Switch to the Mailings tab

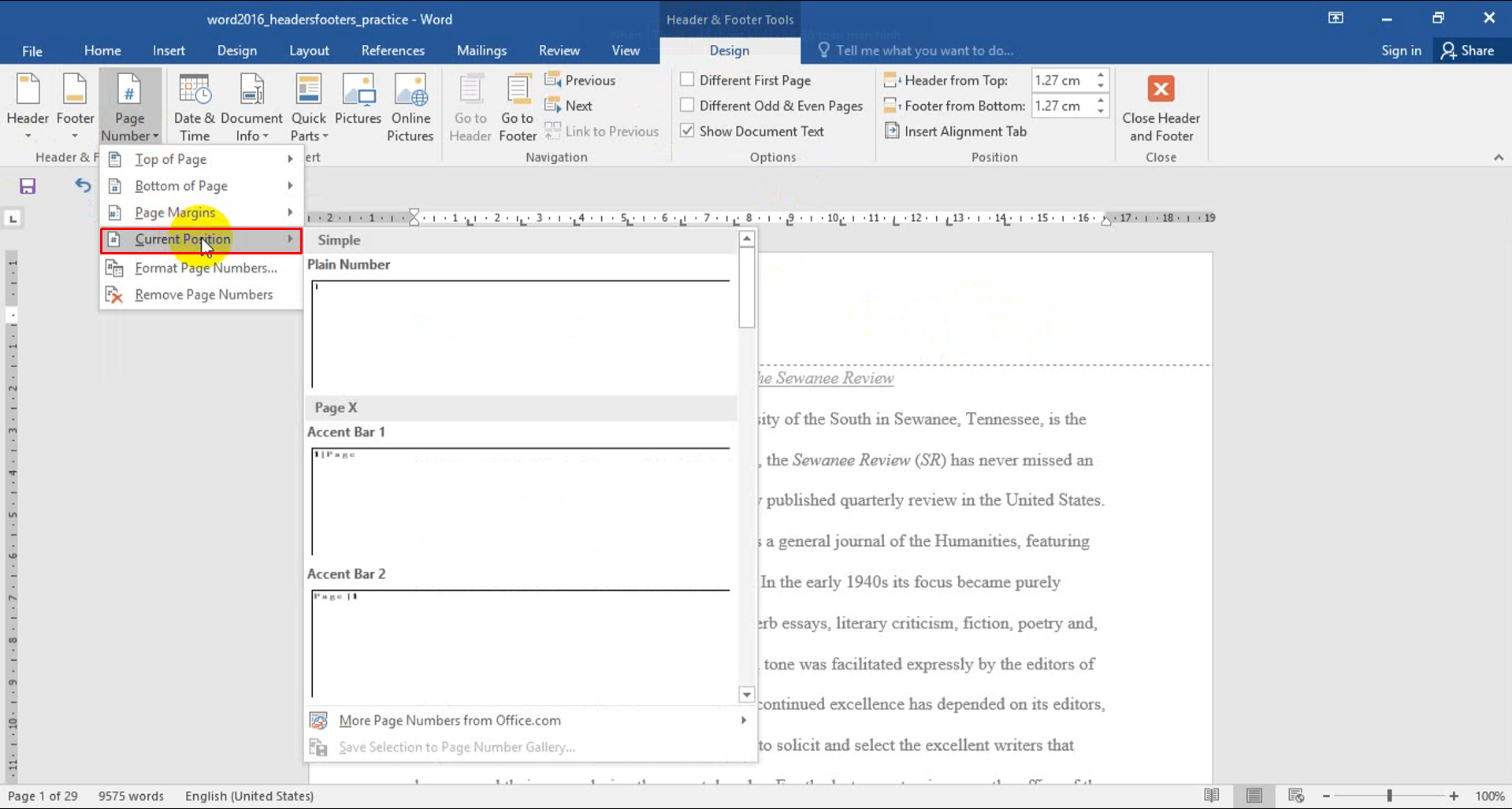click(x=481, y=50)
